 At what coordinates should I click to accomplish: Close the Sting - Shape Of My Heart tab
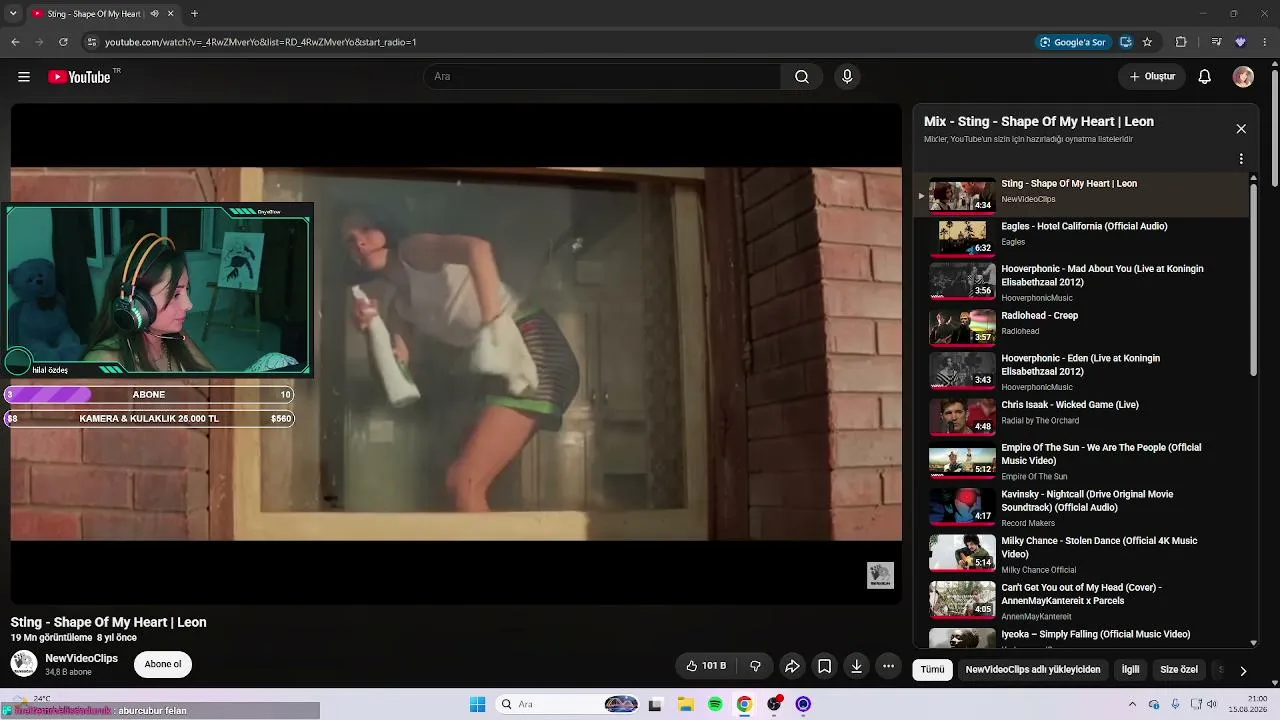coord(171,14)
